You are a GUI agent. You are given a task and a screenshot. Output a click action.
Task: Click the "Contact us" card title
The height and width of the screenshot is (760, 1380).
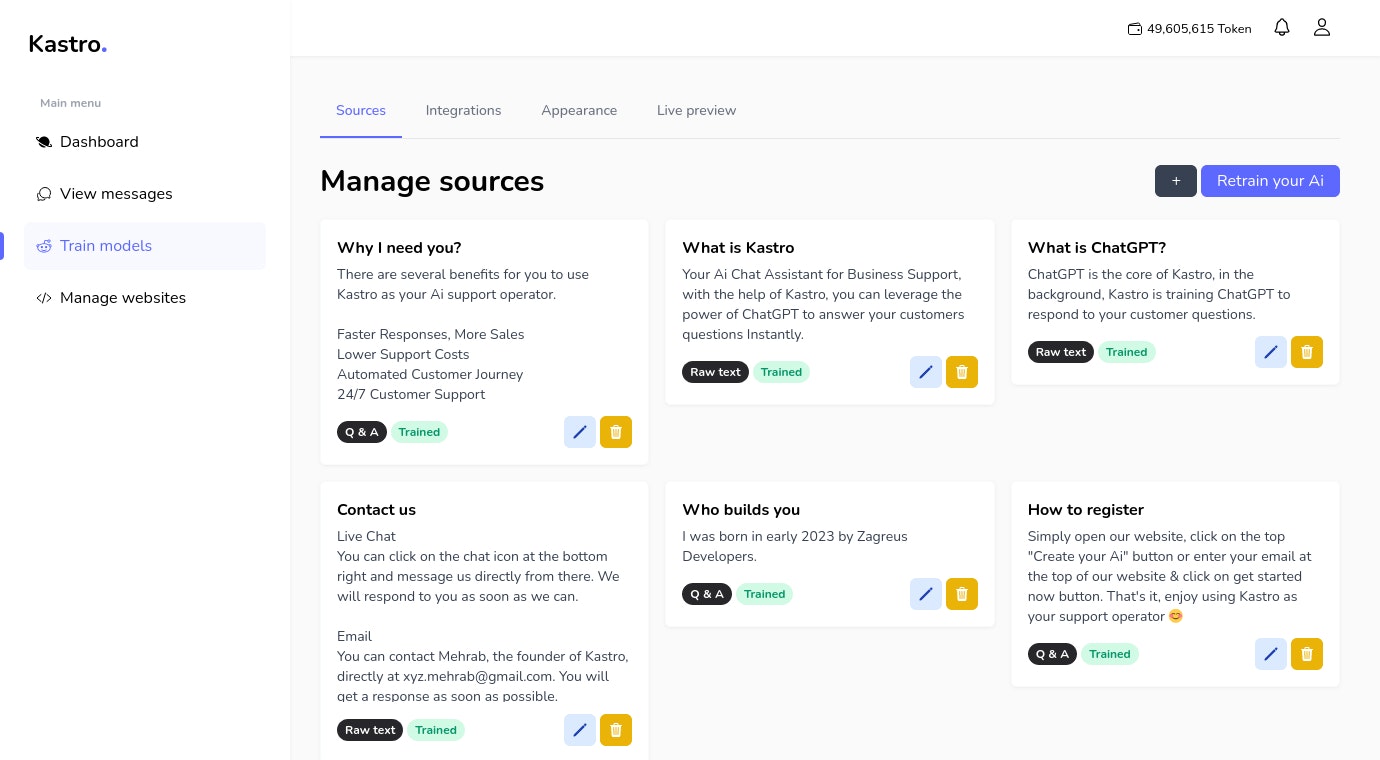376,510
